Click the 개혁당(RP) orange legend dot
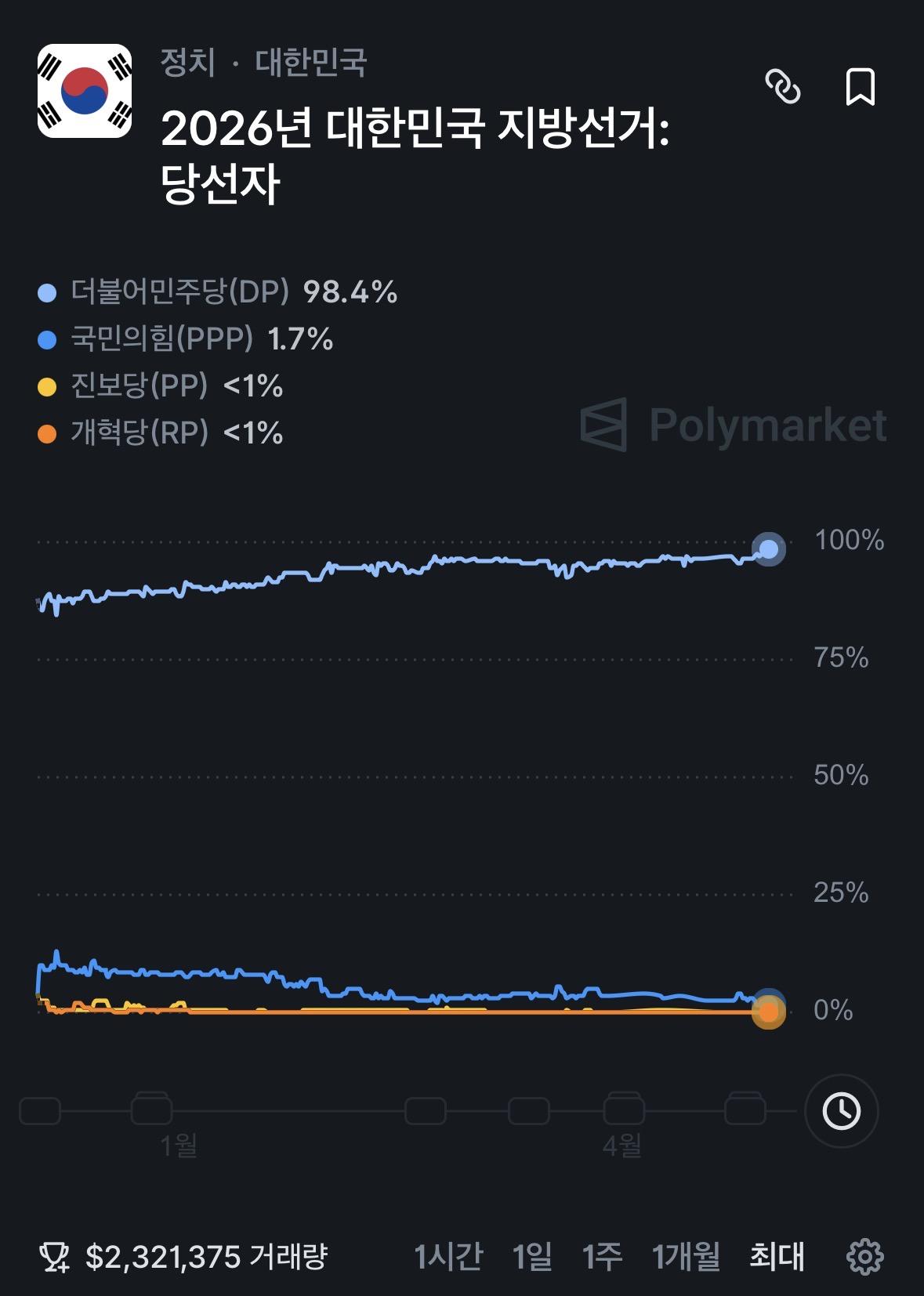Viewport: 924px width, 1296px height. click(x=48, y=433)
